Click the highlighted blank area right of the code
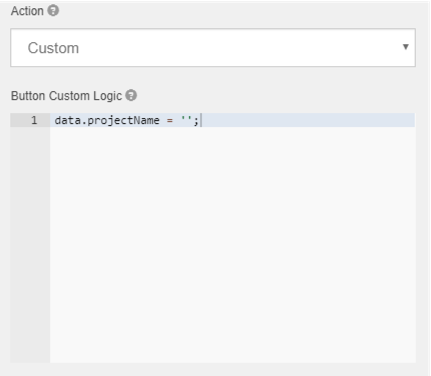The image size is (431, 376). coord(308,120)
